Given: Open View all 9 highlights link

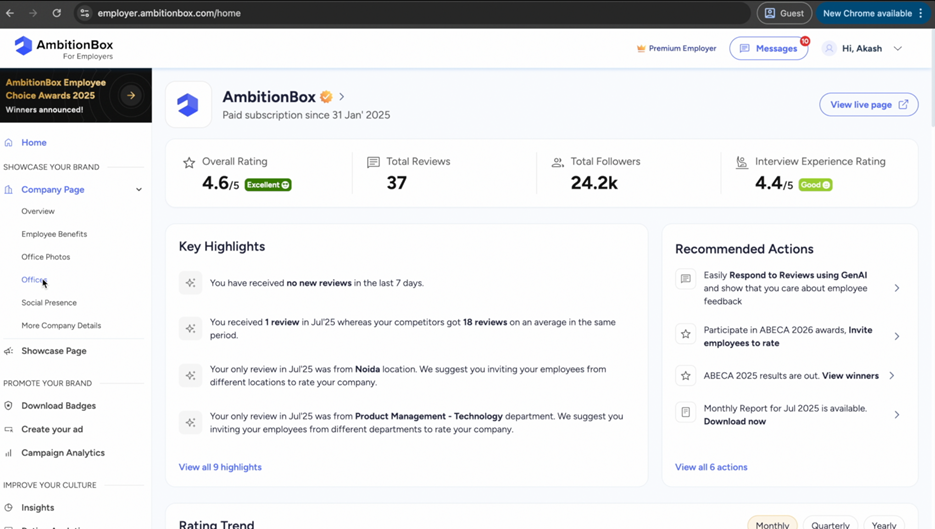Looking at the screenshot, I should coord(220,467).
